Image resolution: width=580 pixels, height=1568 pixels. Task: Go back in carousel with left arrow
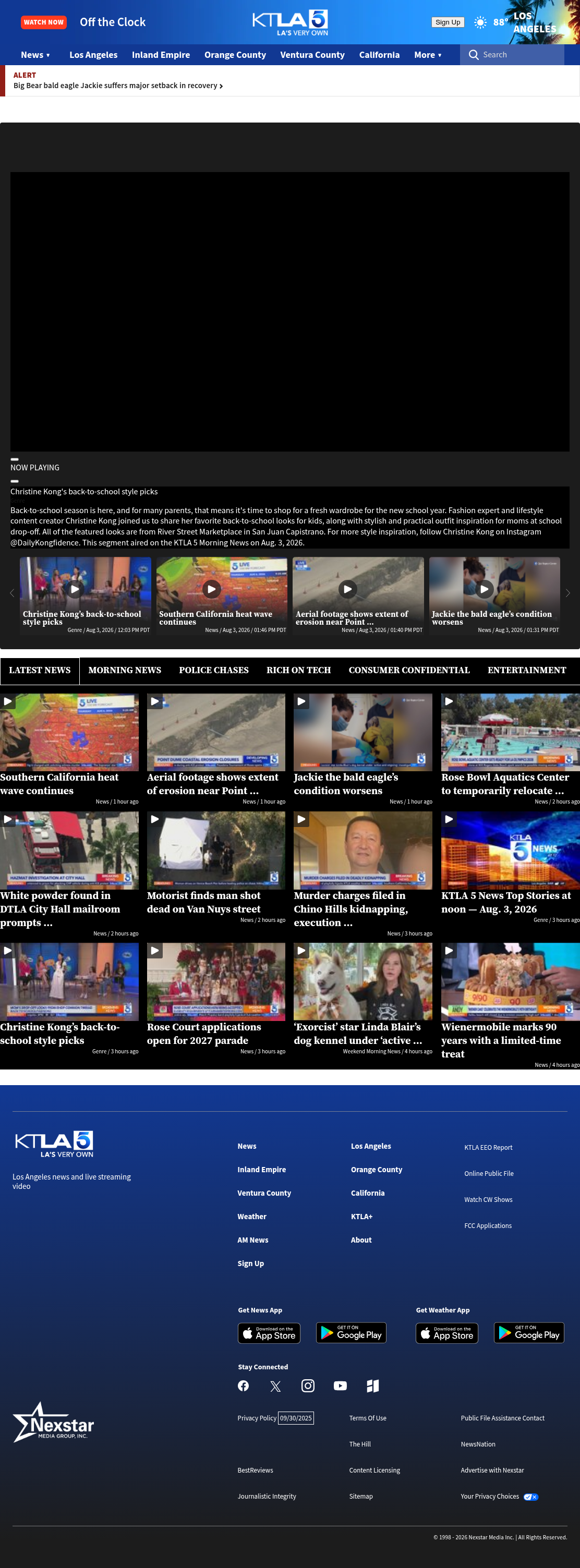coord(11,593)
